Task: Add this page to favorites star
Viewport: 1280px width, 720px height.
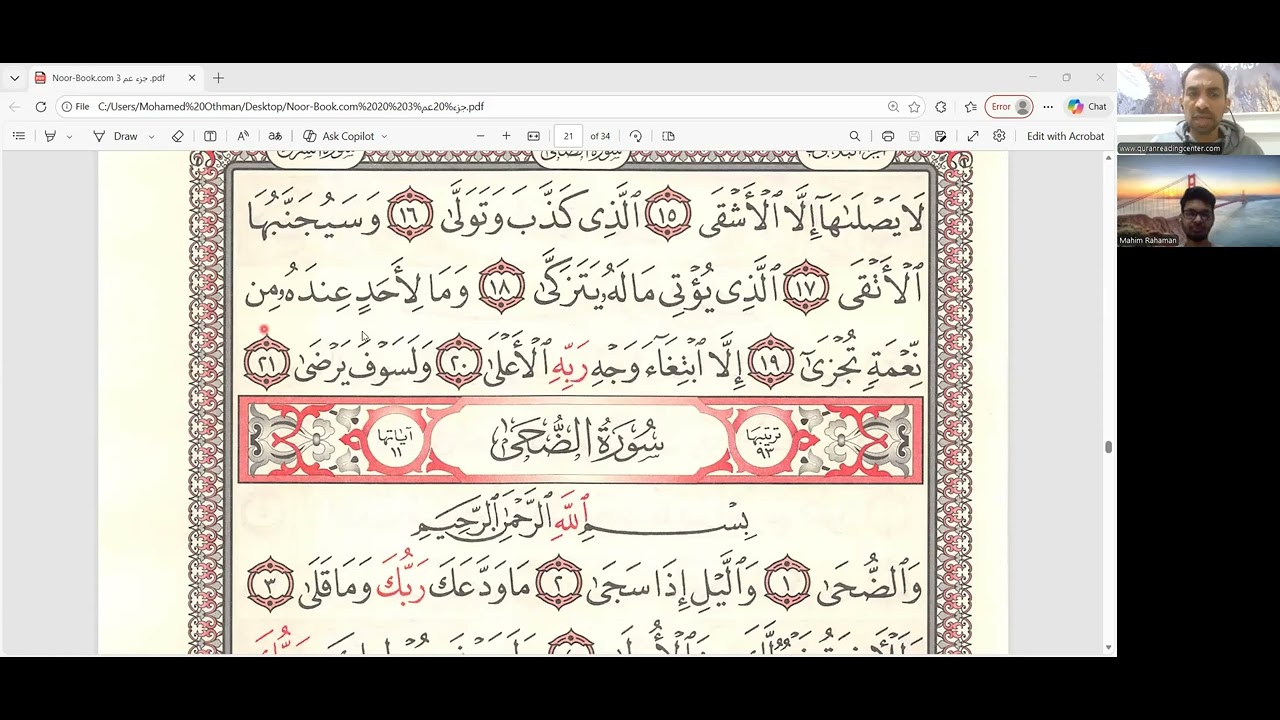Action: 914,106
